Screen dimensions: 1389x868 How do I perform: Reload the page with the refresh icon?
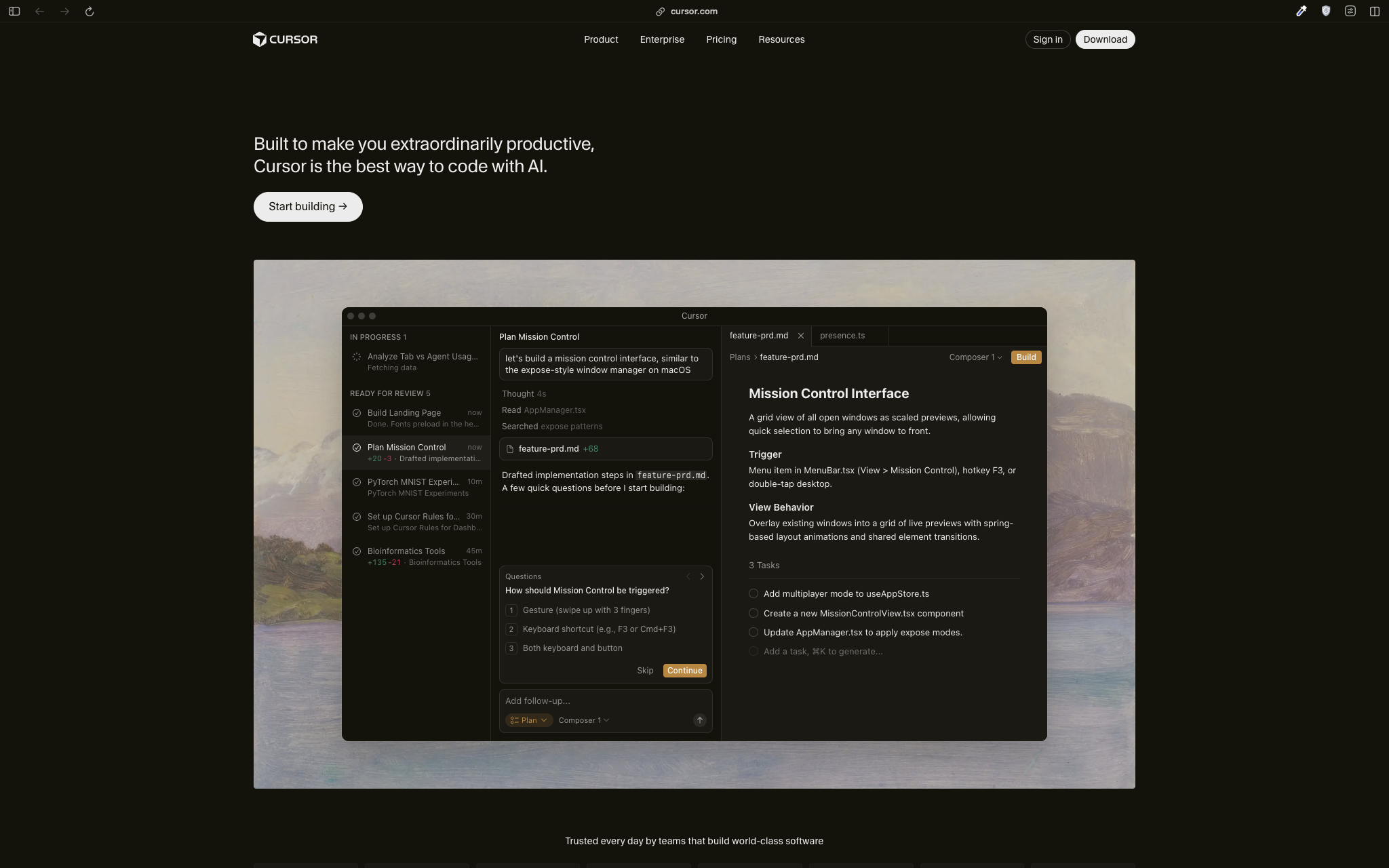[x=90, y=12]
